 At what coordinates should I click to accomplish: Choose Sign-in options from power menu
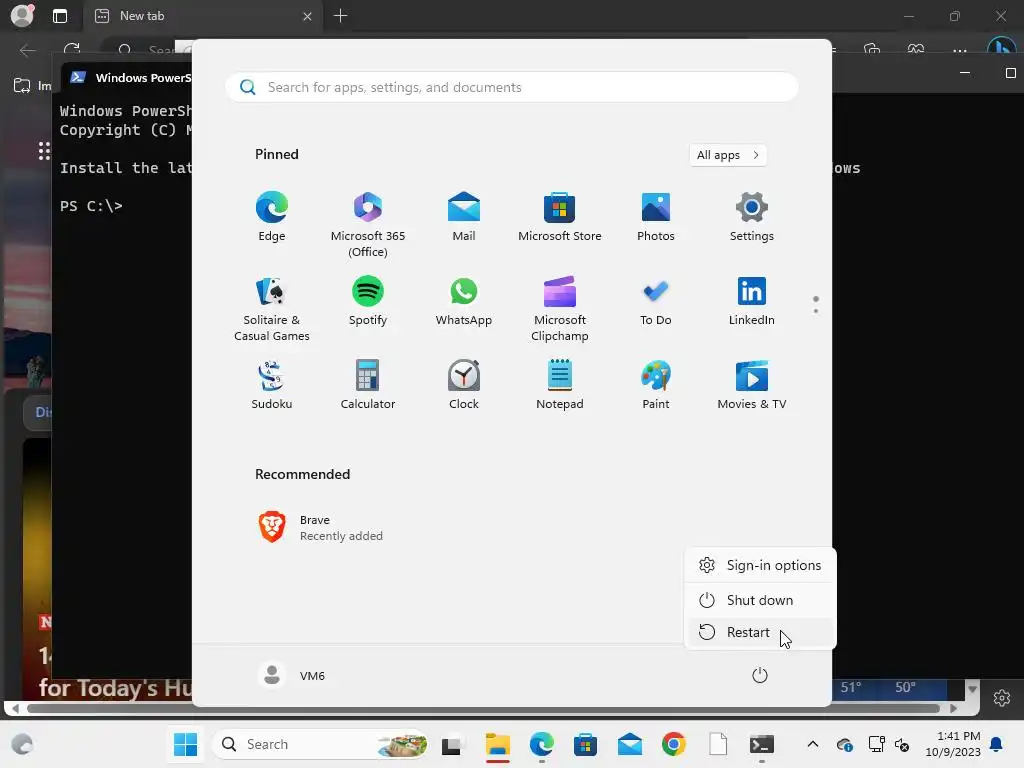click(760, 566)
